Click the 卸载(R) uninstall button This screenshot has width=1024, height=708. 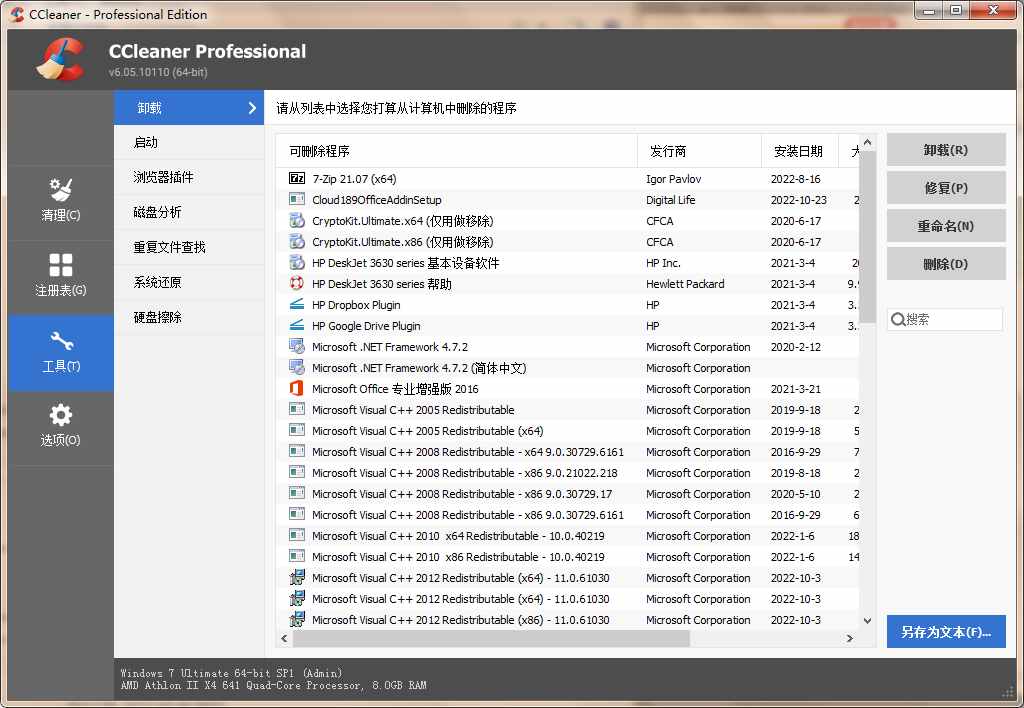click(945, 148)
